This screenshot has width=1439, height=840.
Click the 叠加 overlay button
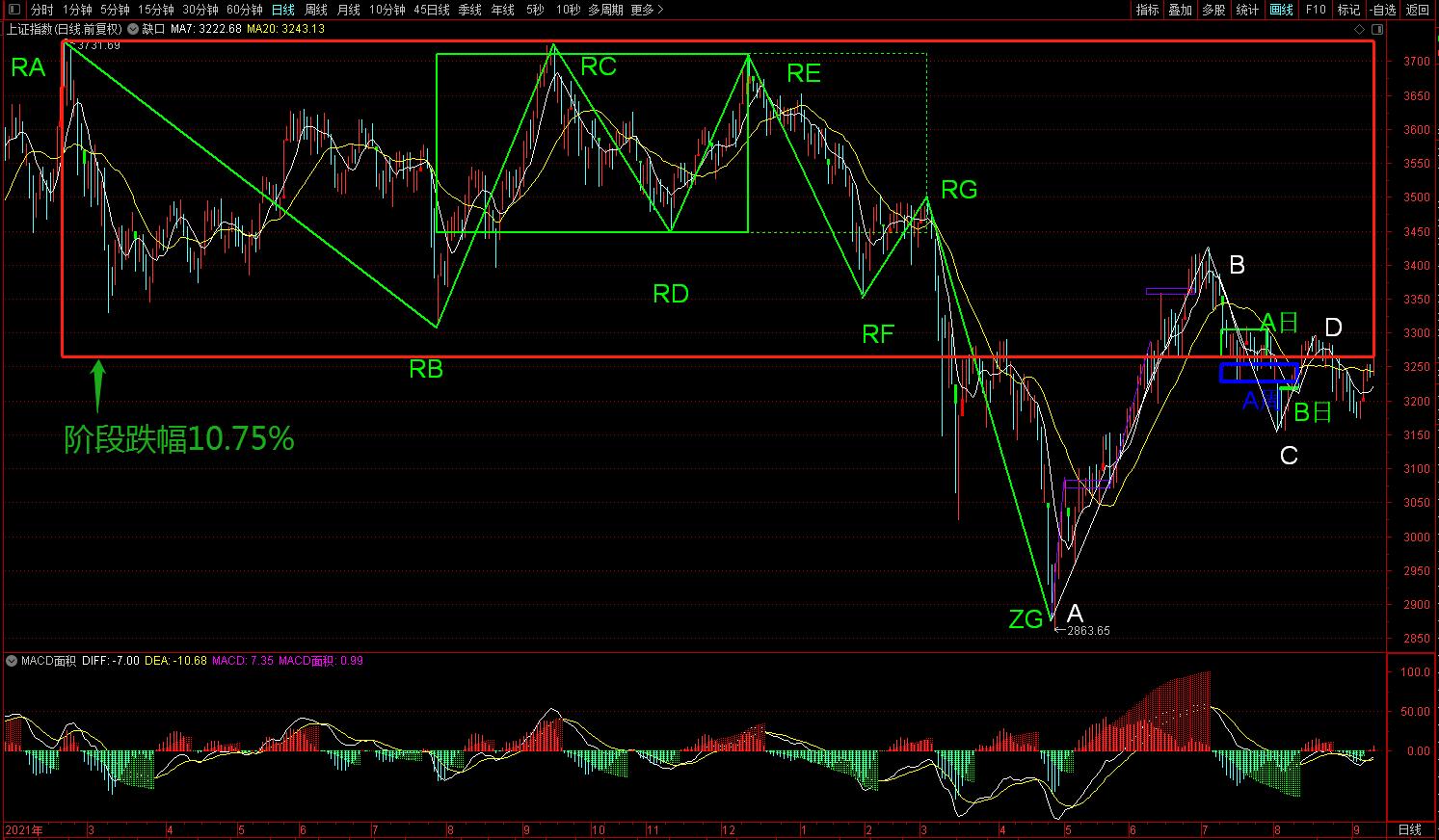click(x=1180, y=10)
